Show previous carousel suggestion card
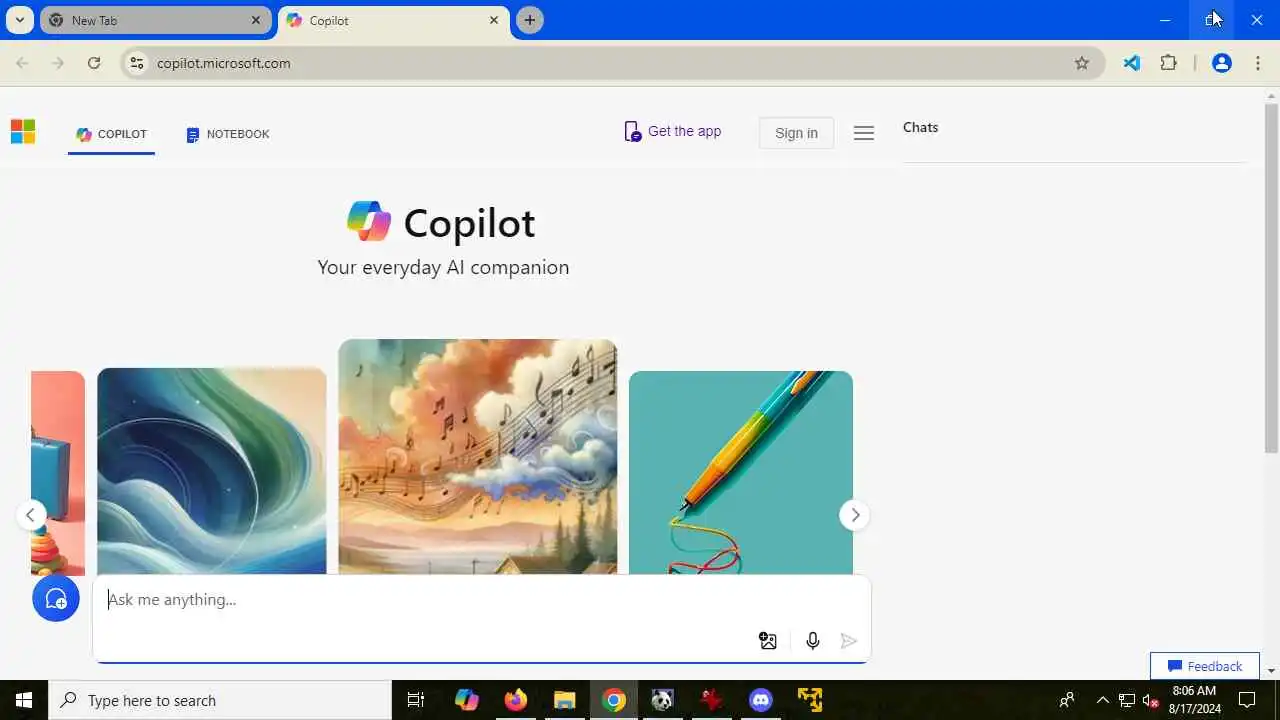The height and width of the screenshot is (720, 1280). tap(31, 515)
